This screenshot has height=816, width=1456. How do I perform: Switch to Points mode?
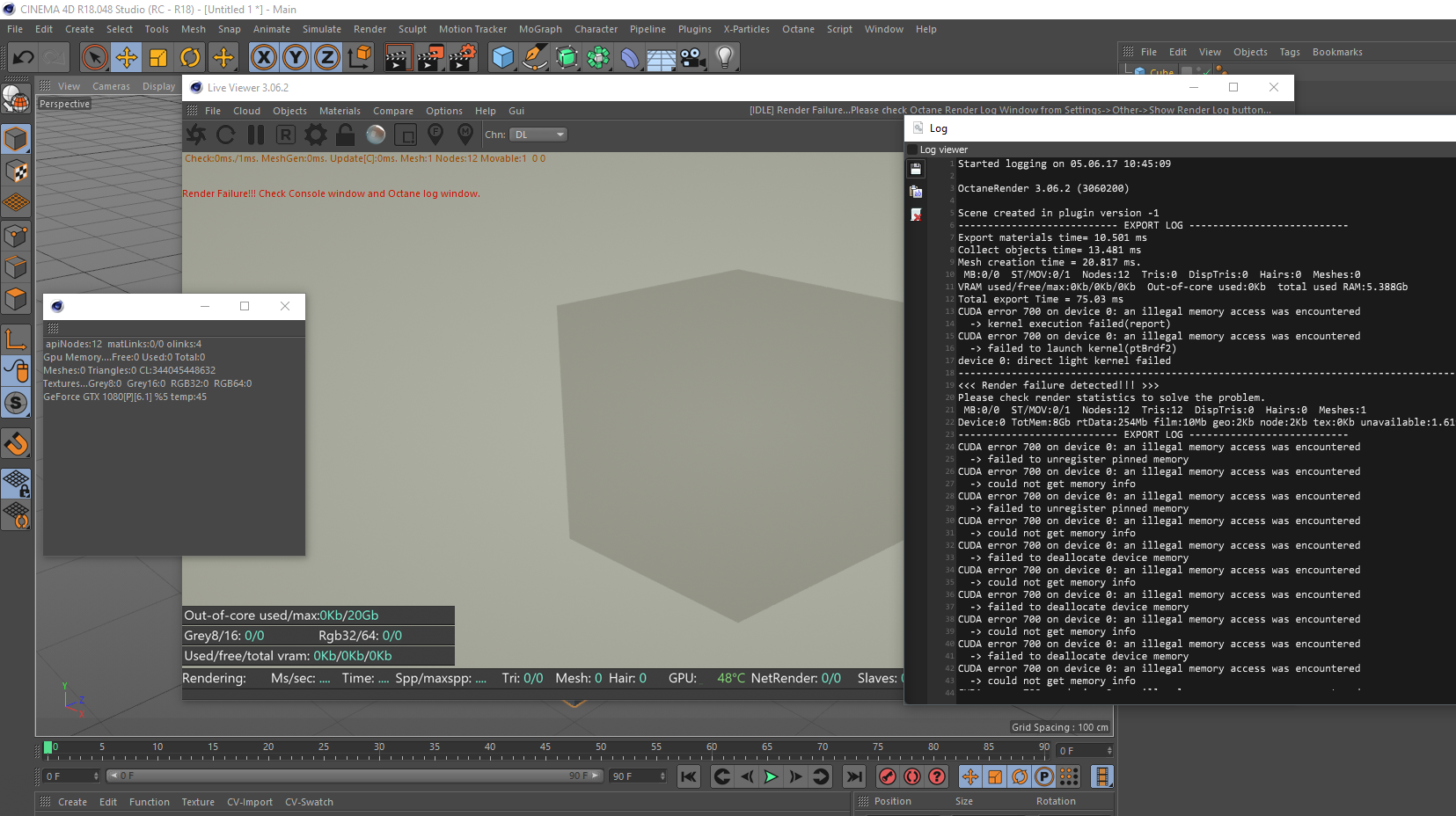(16, 236)
